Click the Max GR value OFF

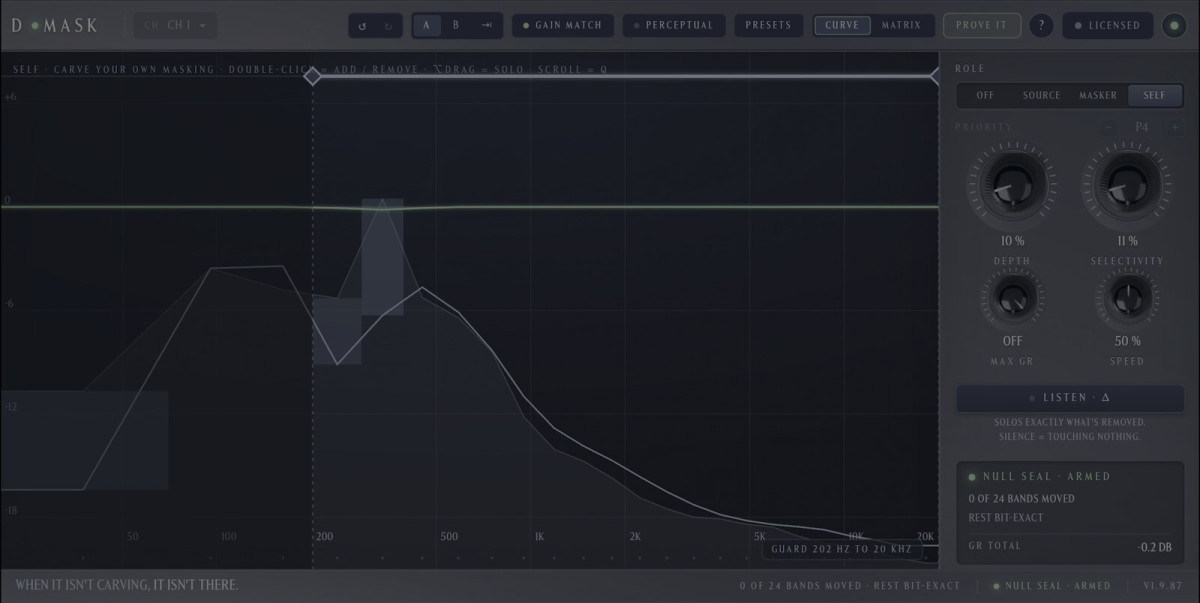click(1012, 341)
